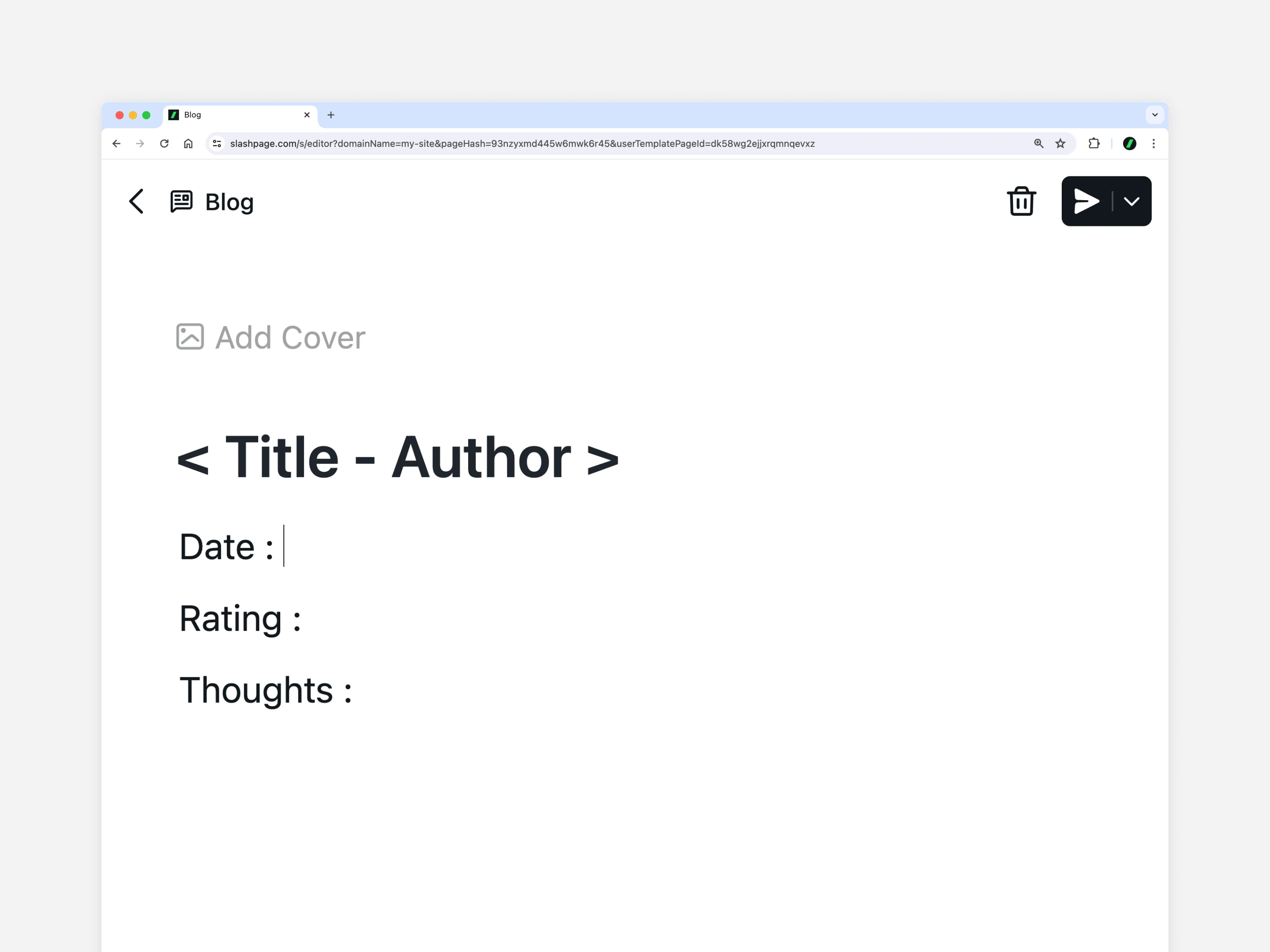
Task: Bookmark page with the star icon
Action: (1060, 143)
